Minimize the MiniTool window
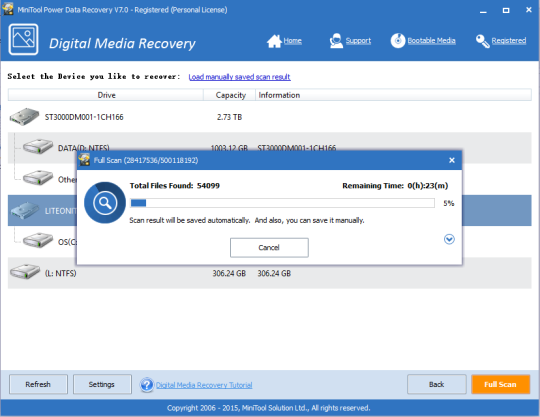Screen dimensions: 540x417 tap(483, 11)
